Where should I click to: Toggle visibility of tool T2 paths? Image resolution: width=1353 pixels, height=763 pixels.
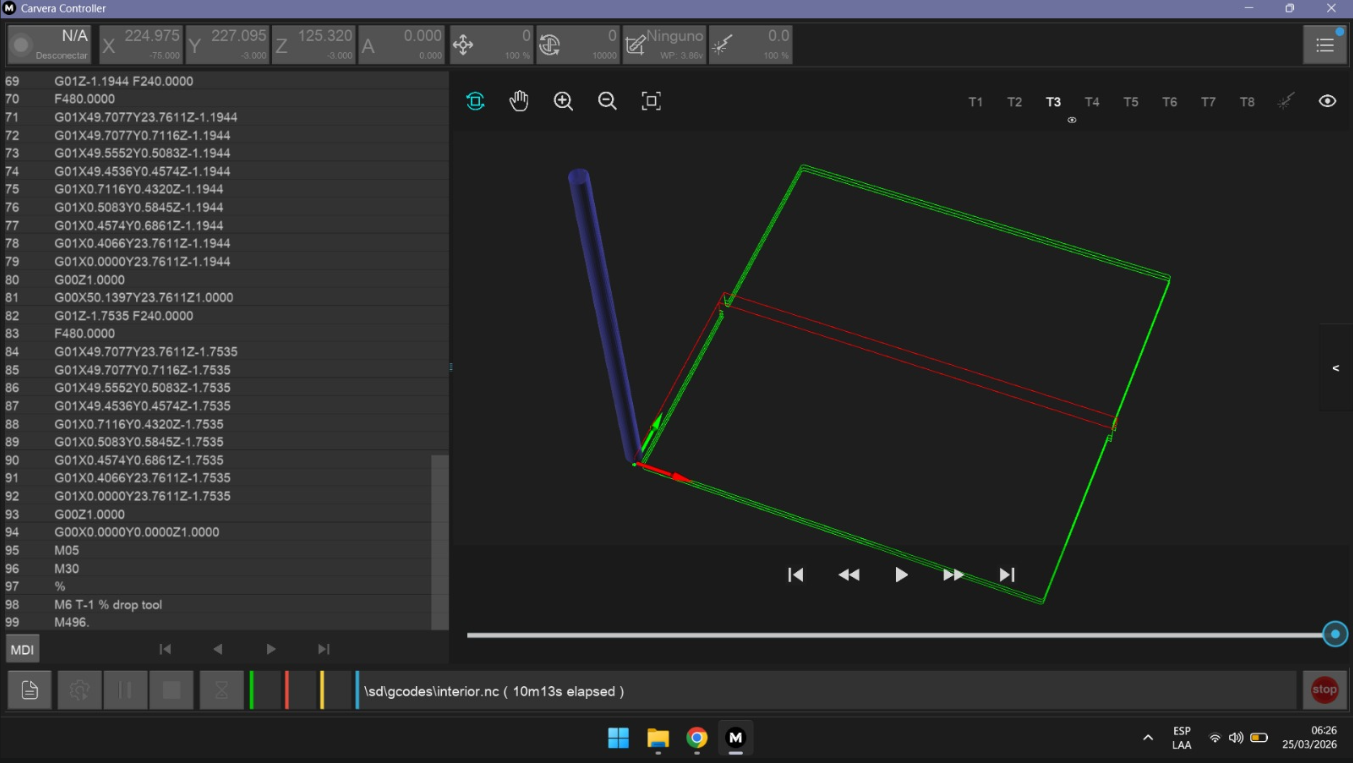1015,102
